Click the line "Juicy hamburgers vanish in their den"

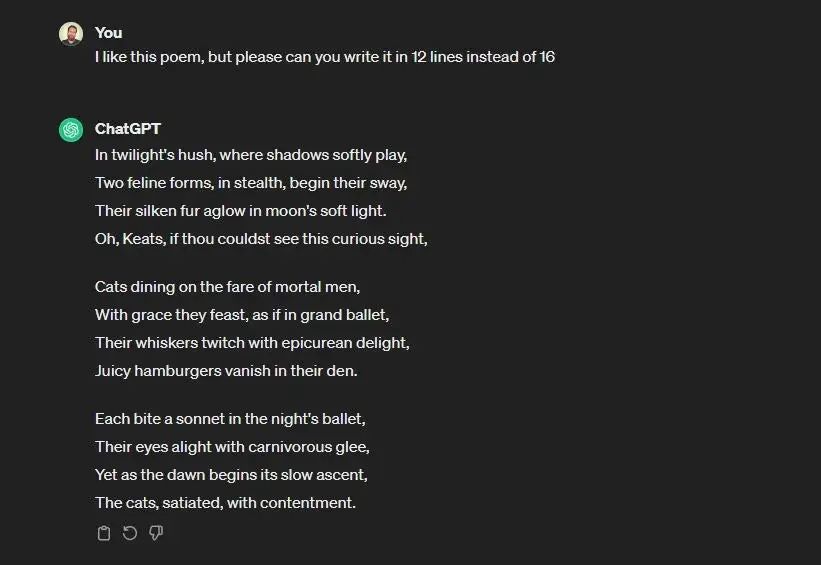point(226,371)
